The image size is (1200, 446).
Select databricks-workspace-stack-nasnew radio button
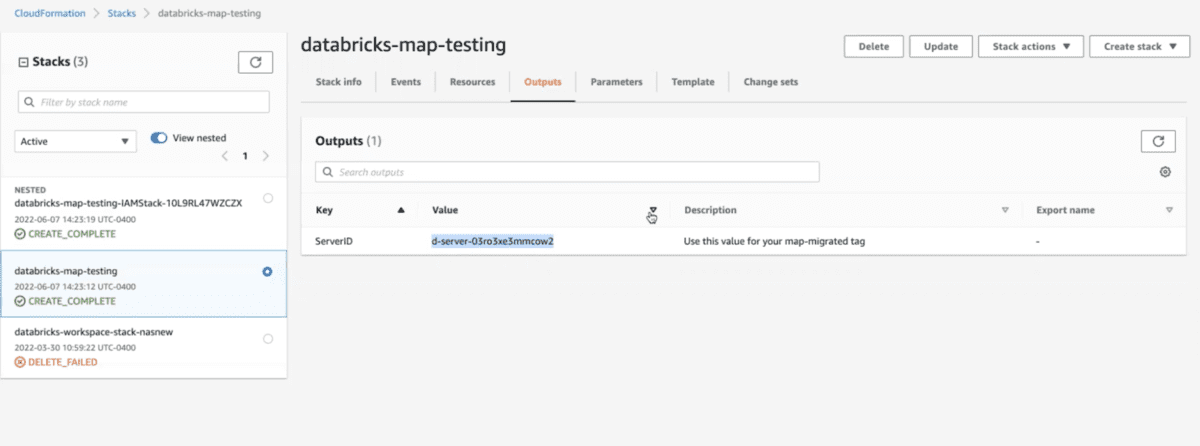267,339
